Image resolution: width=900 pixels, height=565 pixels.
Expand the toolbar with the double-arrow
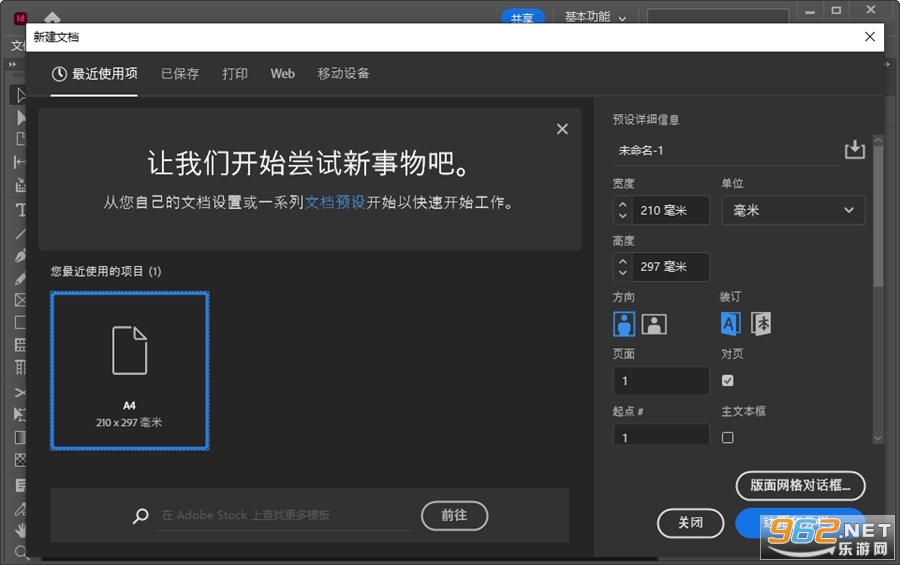pyautogui.click(x=12, y=64)
